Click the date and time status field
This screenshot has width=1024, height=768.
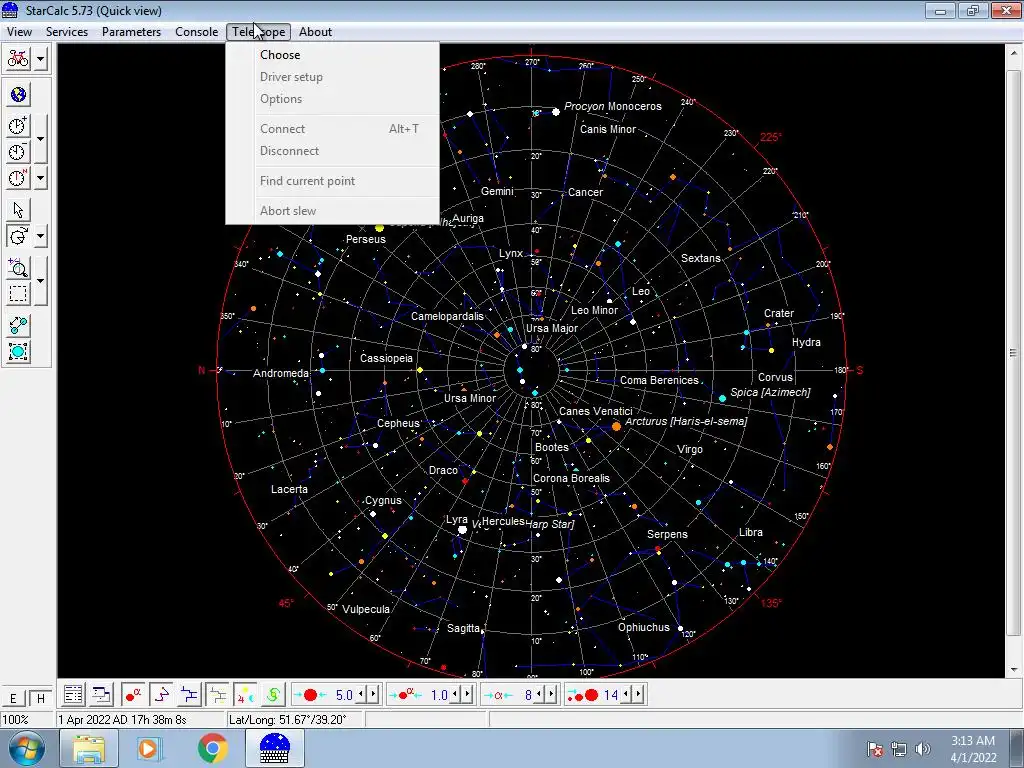(140, 720)
